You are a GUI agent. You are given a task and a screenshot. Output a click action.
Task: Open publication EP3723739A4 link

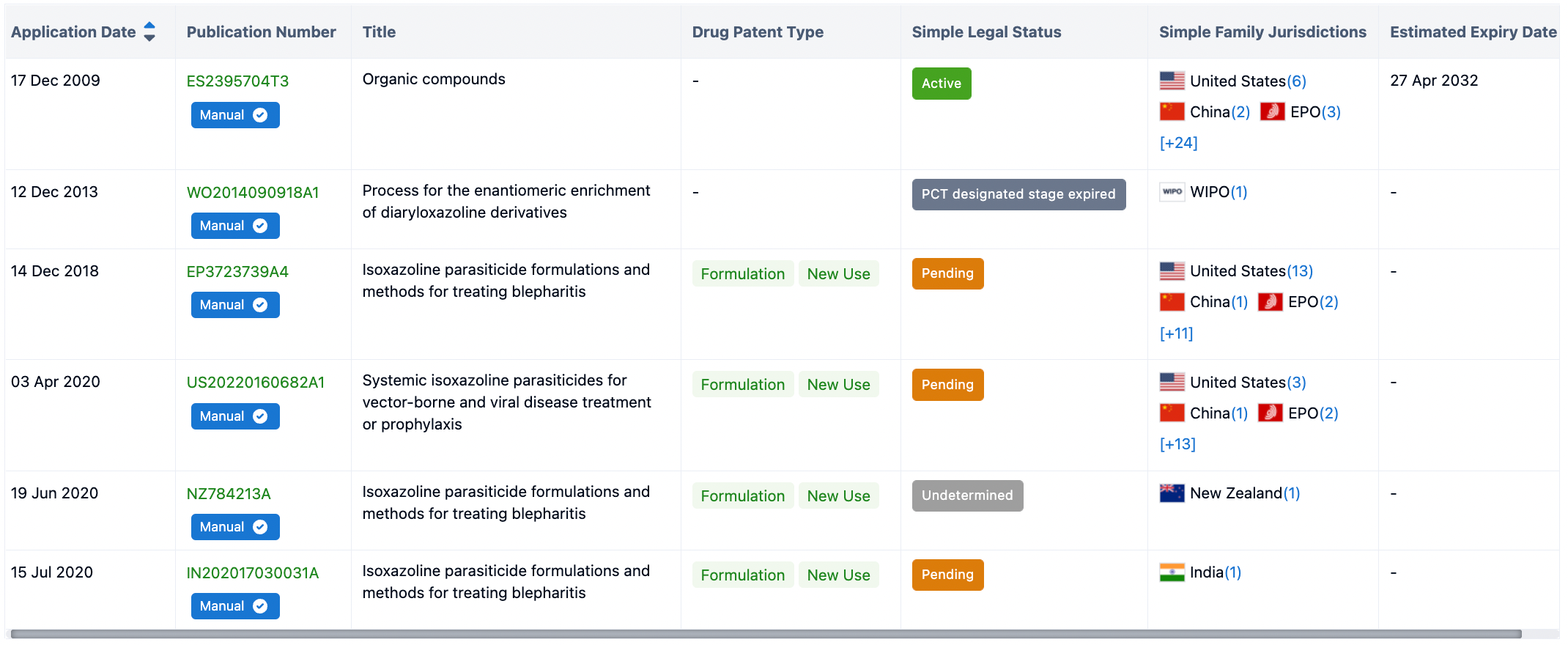tap(237, 272)
